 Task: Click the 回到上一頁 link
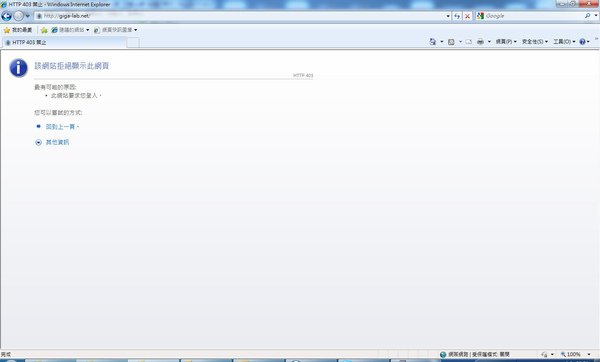click(60, 127)
